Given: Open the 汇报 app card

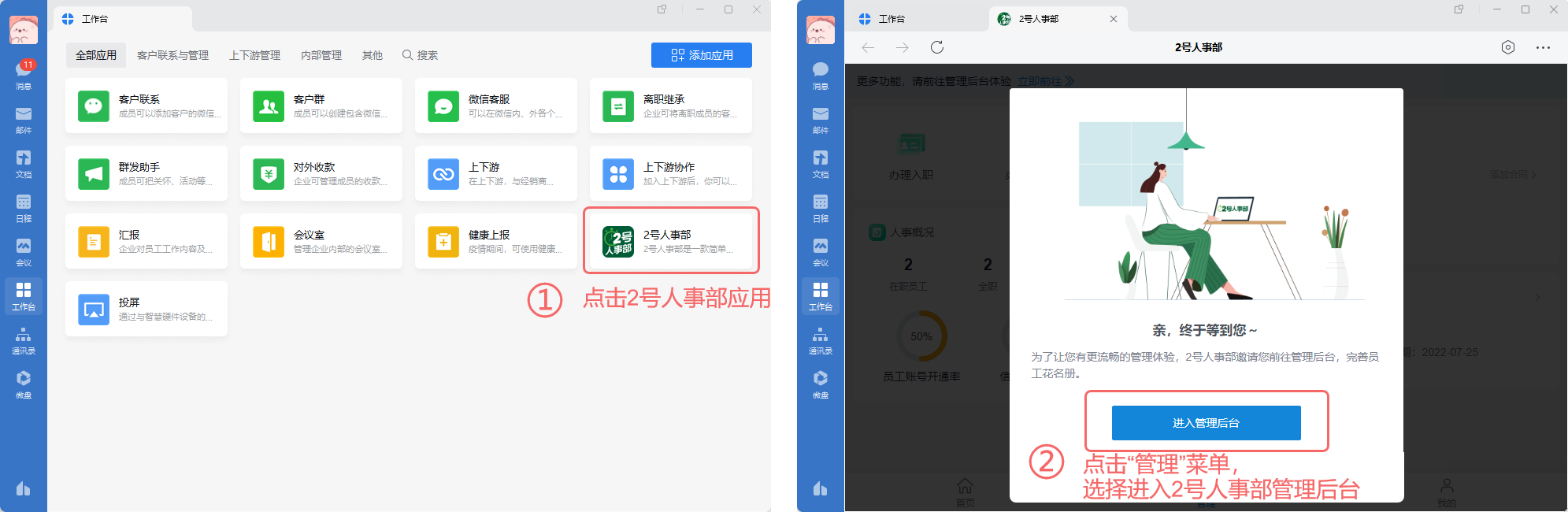Looking at the screenshot, I should click(x=146, y=241).
